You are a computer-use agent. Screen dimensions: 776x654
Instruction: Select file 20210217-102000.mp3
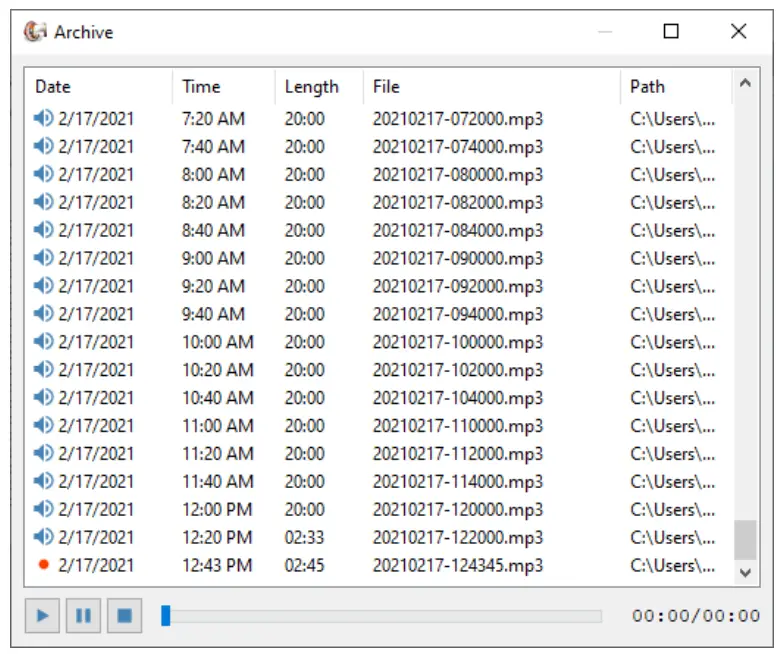point(458,370)
